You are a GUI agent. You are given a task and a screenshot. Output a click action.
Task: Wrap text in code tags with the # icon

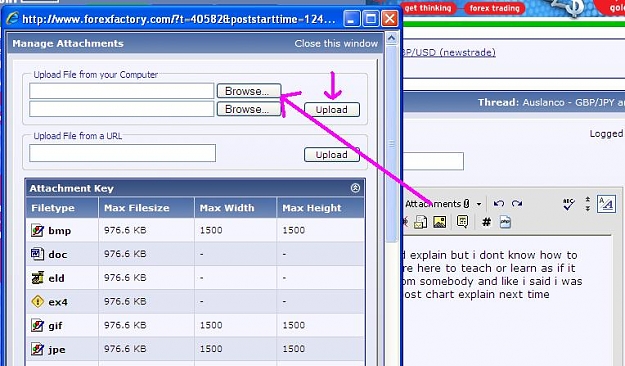[x=486, y=222]
